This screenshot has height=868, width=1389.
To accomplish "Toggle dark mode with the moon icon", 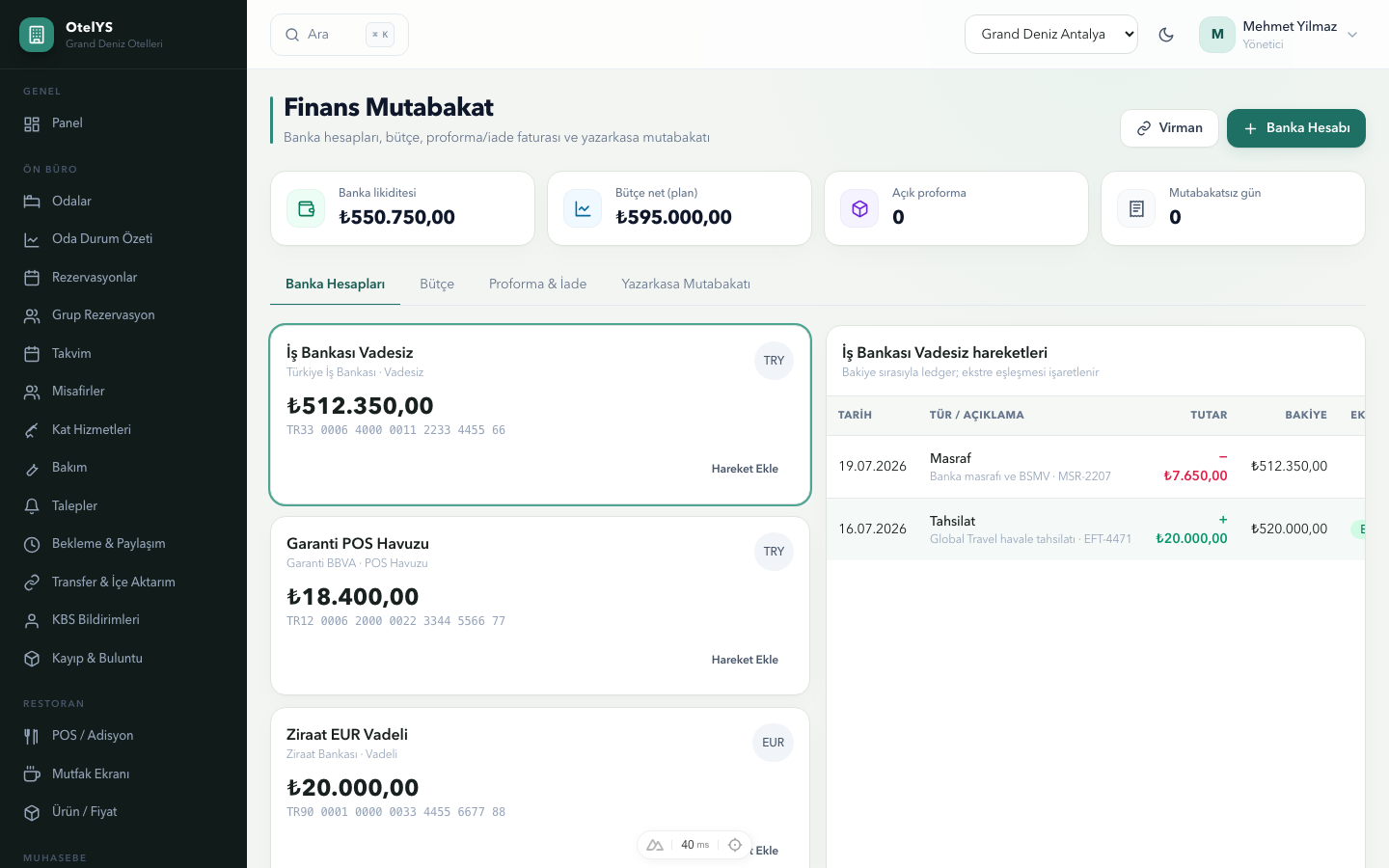I will (x=1166, y=35).
